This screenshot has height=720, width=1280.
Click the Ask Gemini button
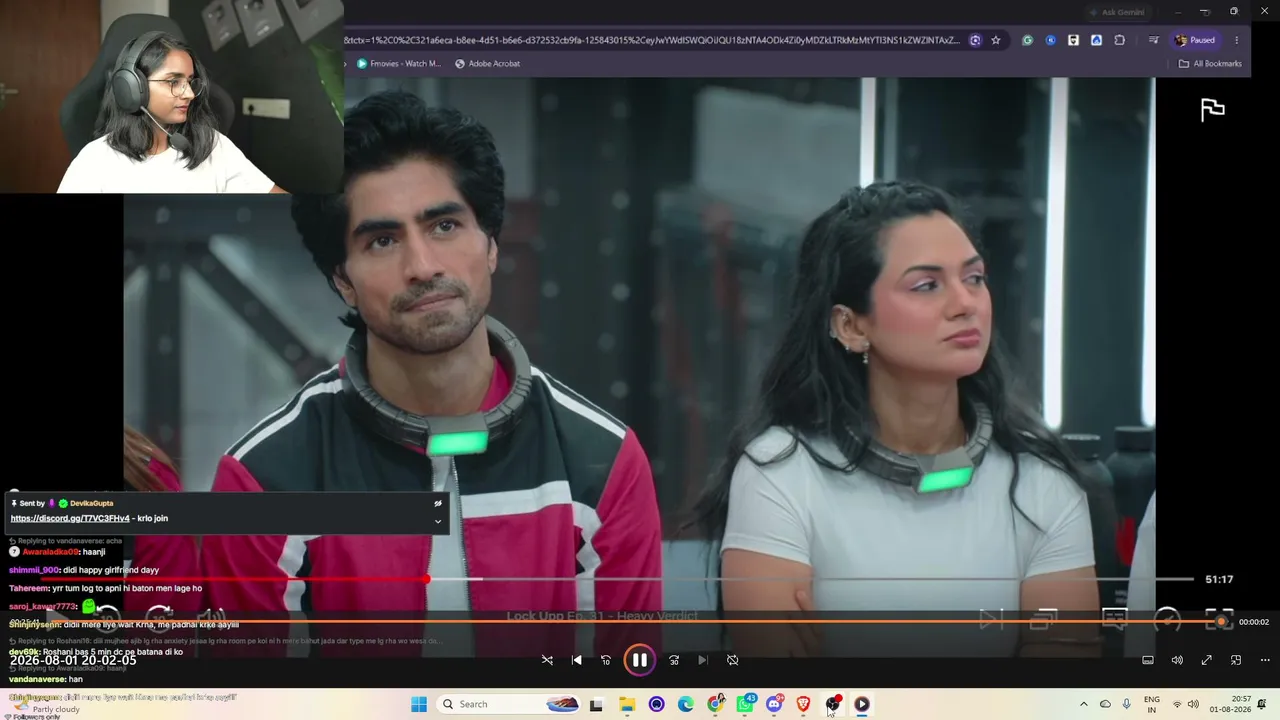[1117, 12]
